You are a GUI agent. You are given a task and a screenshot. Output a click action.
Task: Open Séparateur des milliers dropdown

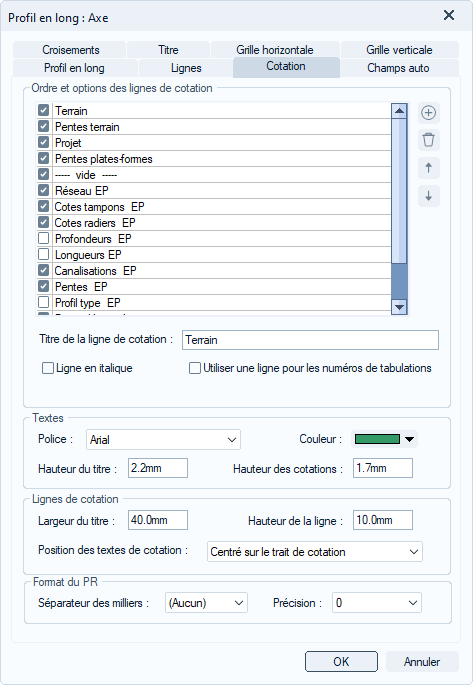(206, 603)
